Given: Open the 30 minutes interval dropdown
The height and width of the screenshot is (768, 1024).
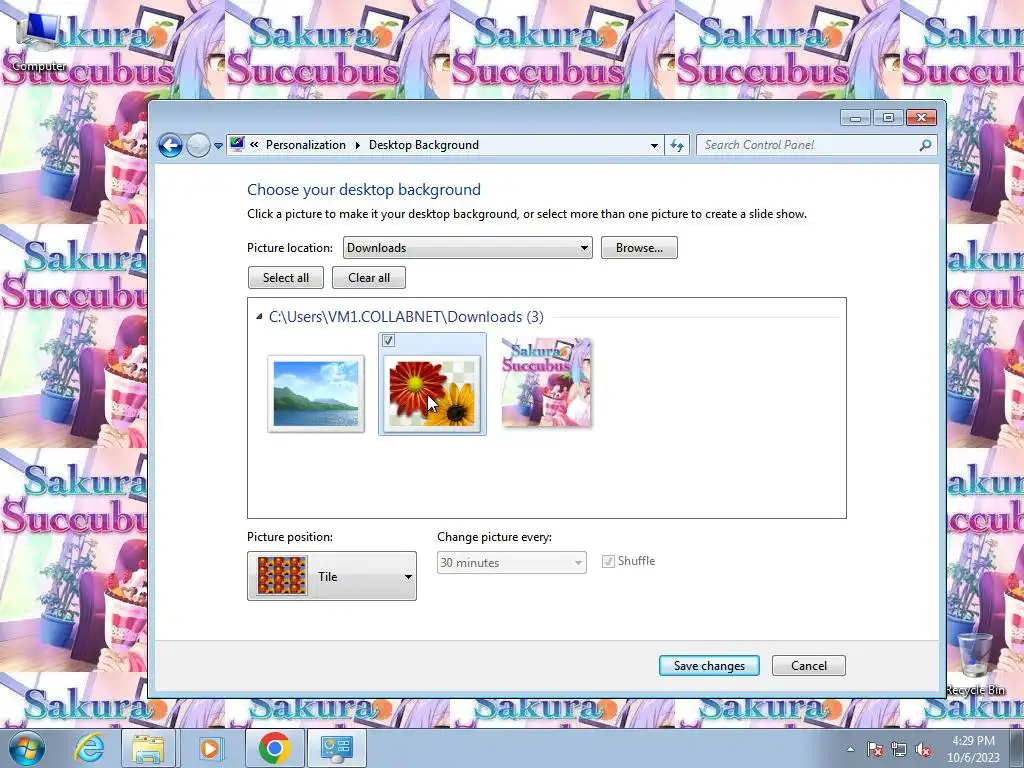Looking at the screenshot, I should [x=511, y=562].
